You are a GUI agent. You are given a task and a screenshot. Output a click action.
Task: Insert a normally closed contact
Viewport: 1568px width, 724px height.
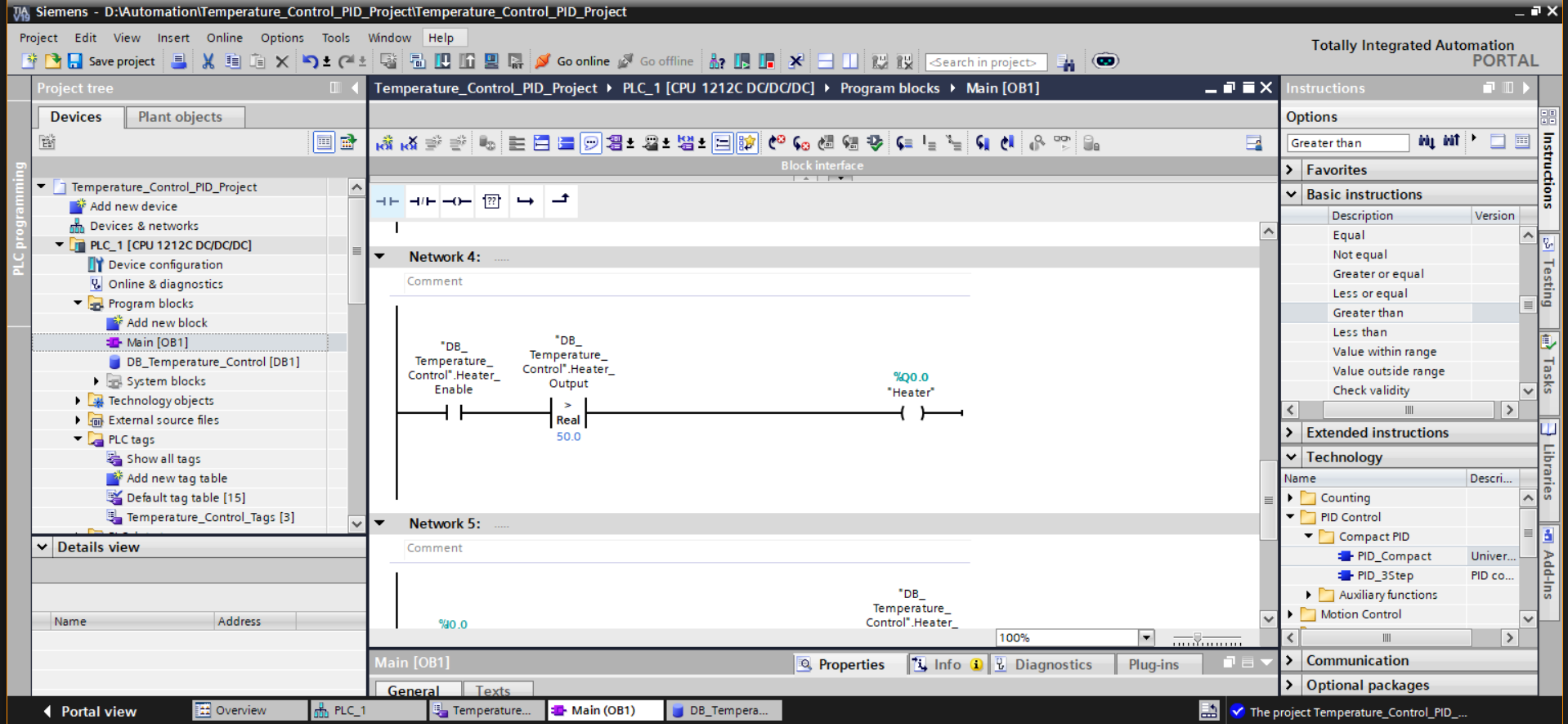pos(422,201)
